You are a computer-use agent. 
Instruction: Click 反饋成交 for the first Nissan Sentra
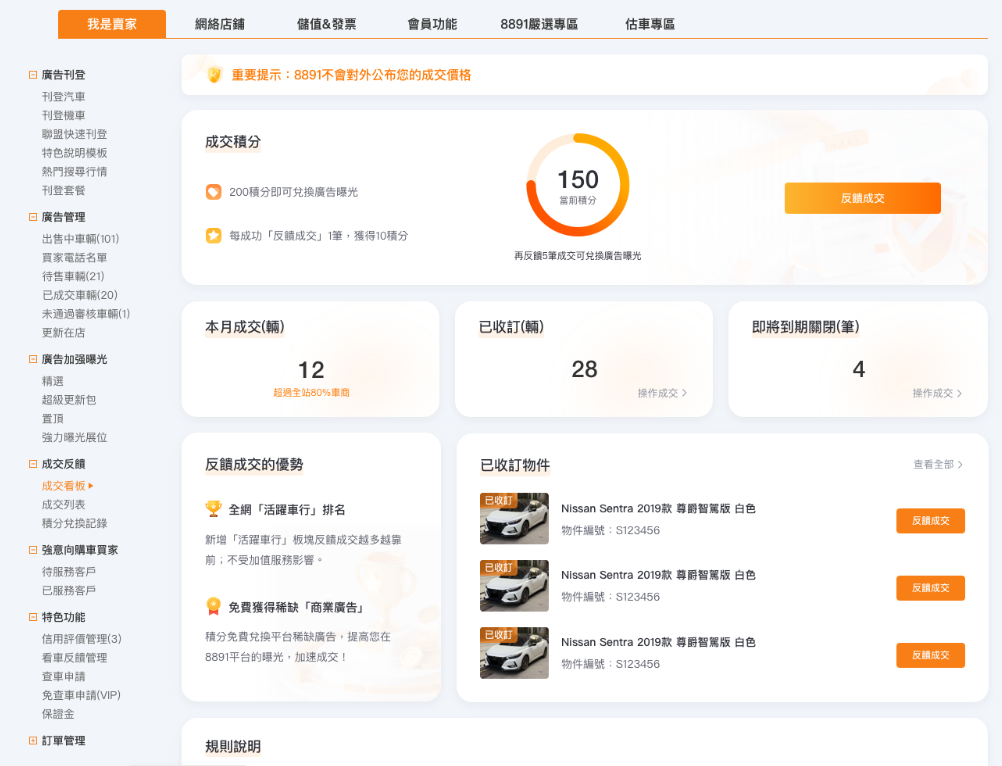tap(930, 521)
